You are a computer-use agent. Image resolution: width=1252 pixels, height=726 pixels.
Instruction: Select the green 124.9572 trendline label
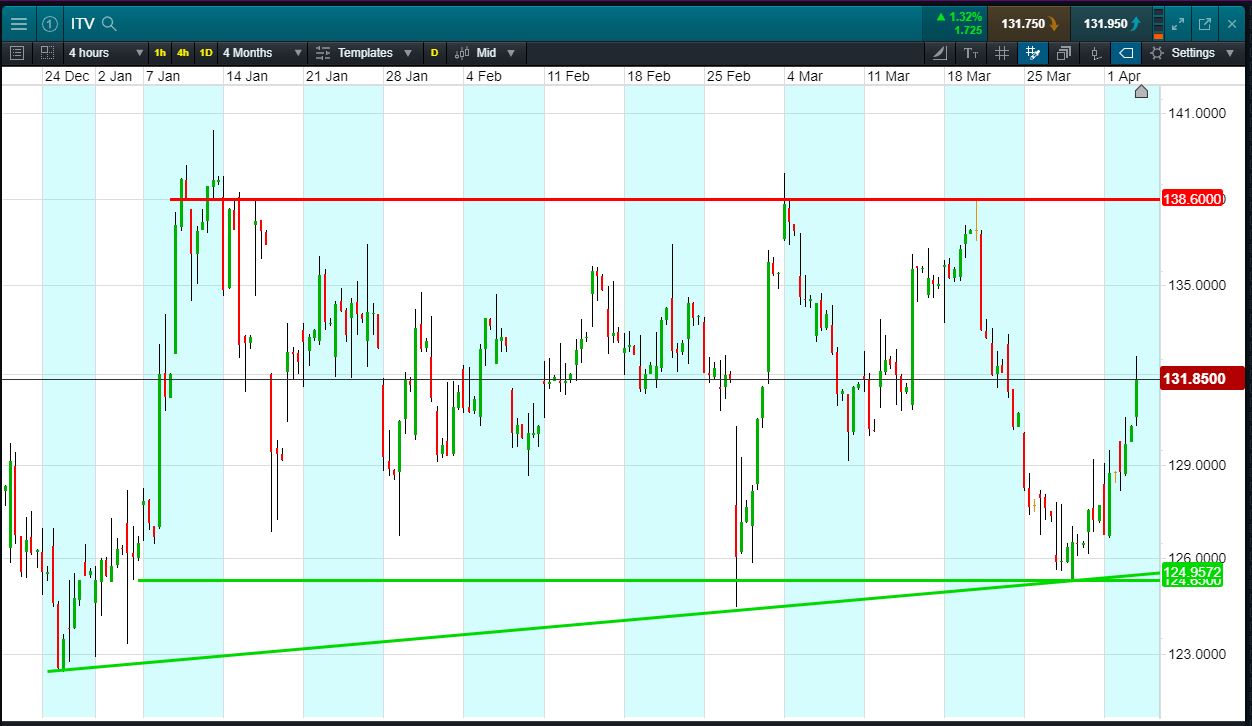click(x=1192, y=572)
